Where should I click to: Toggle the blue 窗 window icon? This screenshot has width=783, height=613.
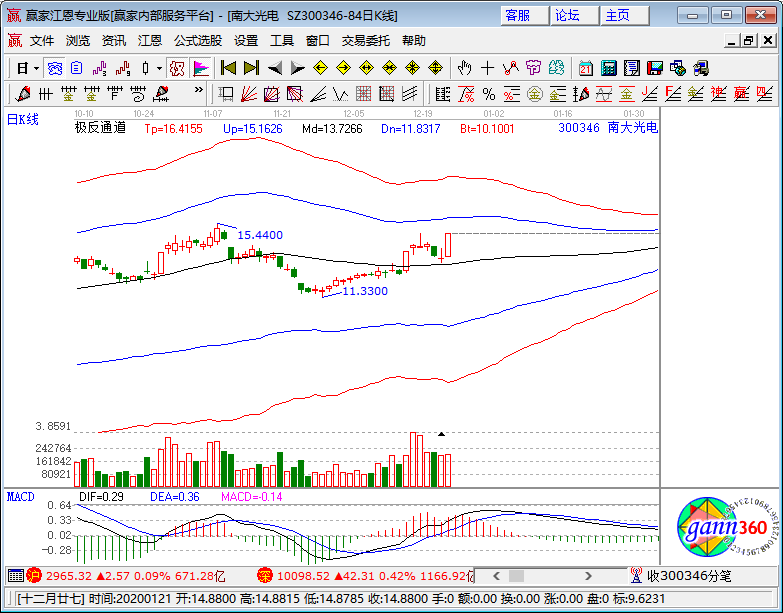(x=54, y=68)
